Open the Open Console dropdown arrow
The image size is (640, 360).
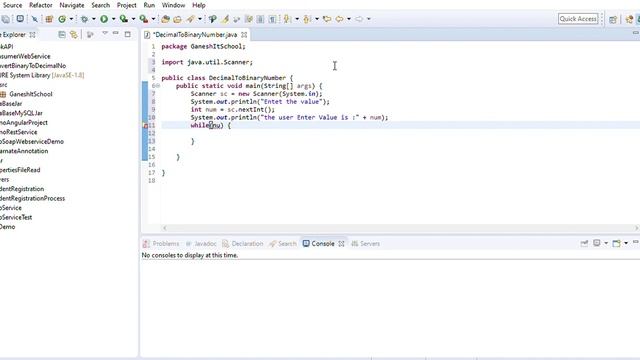pyautogui.click(x=626, y=243)
